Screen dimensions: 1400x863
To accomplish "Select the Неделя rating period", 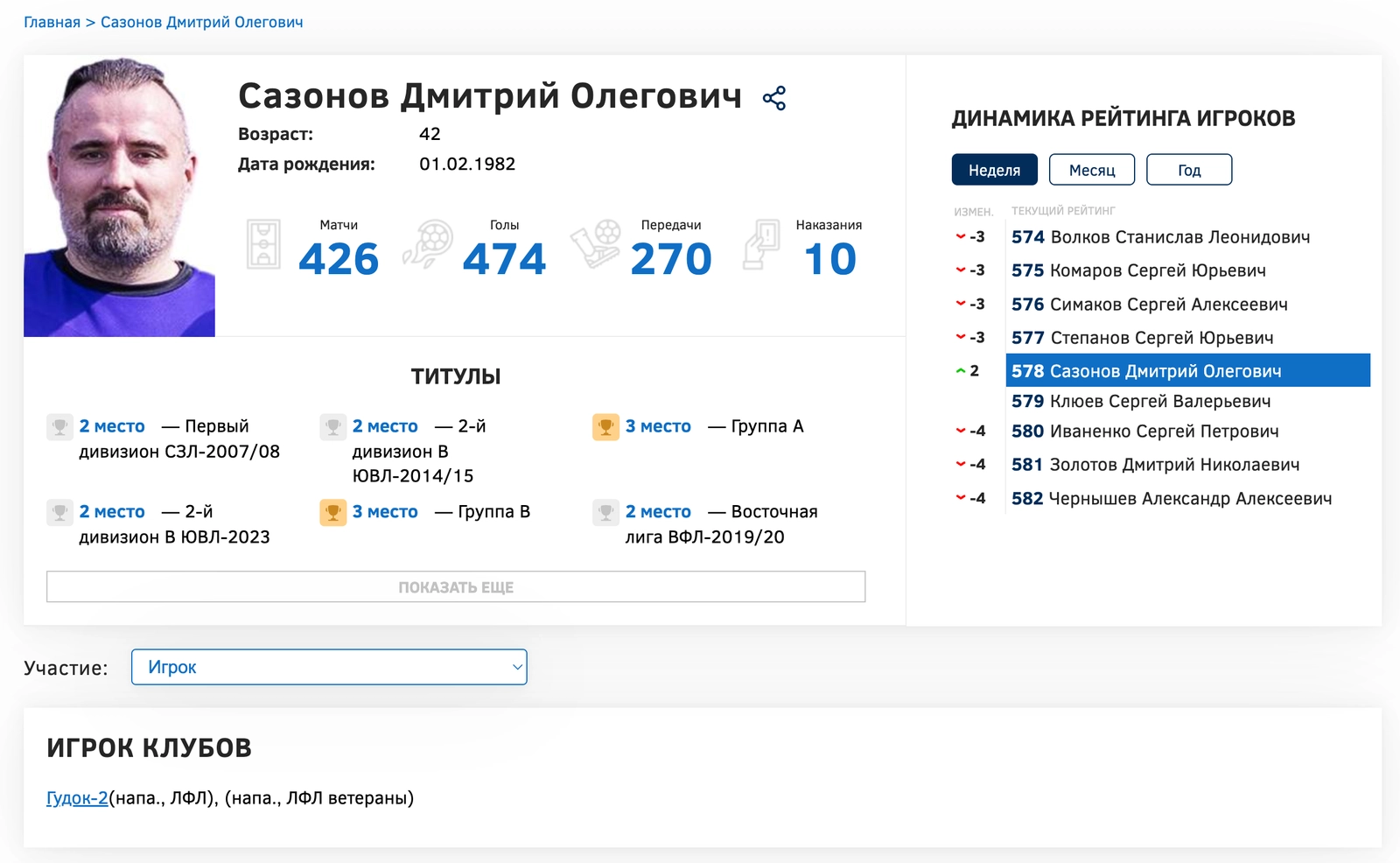I will click(x=994, y=169).
